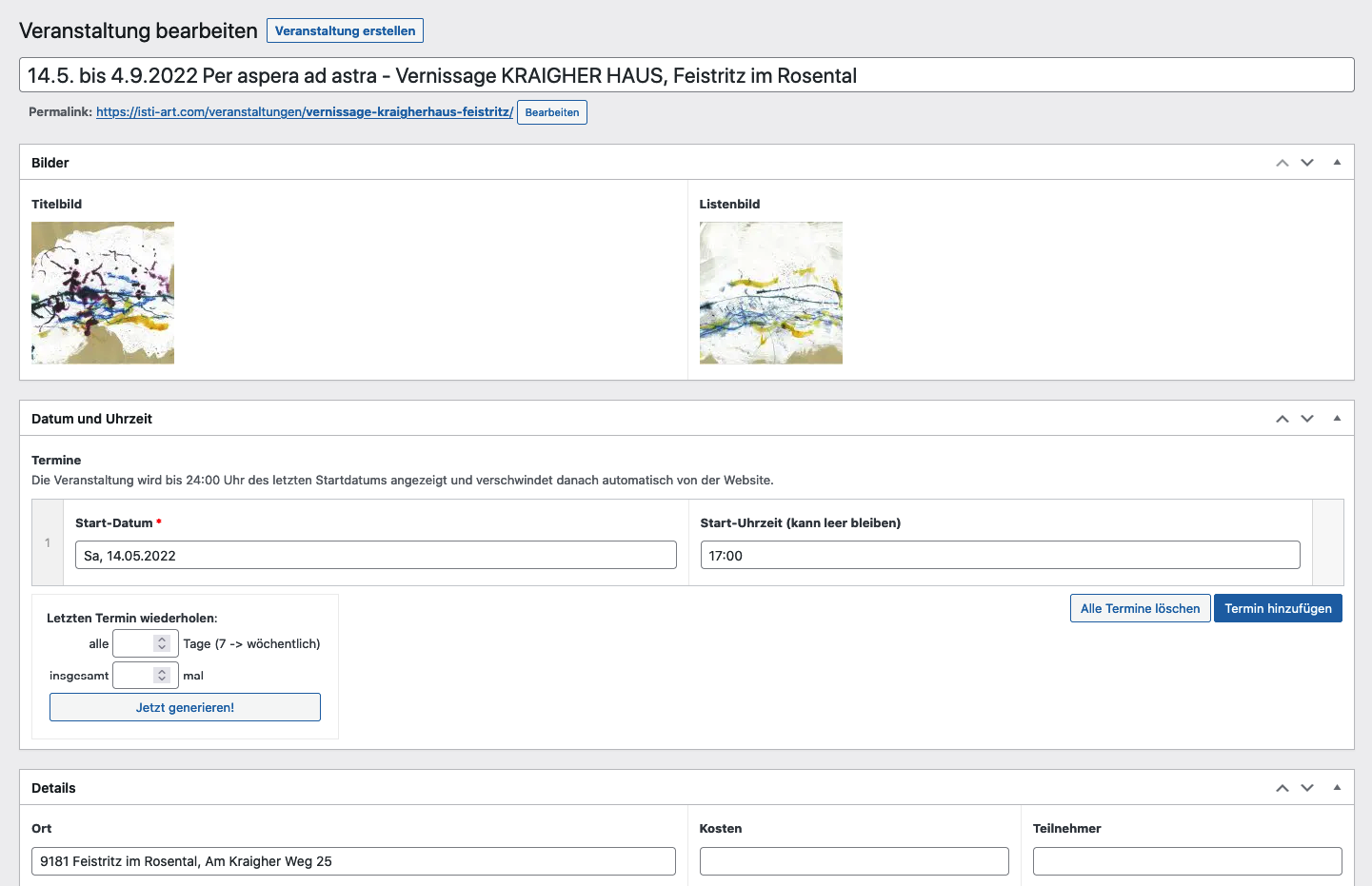The width and height of the screenshot is (1372, 886).
Task: Adjust the 'alle' Tage interval stepper
Action: [x=162, y=644]
